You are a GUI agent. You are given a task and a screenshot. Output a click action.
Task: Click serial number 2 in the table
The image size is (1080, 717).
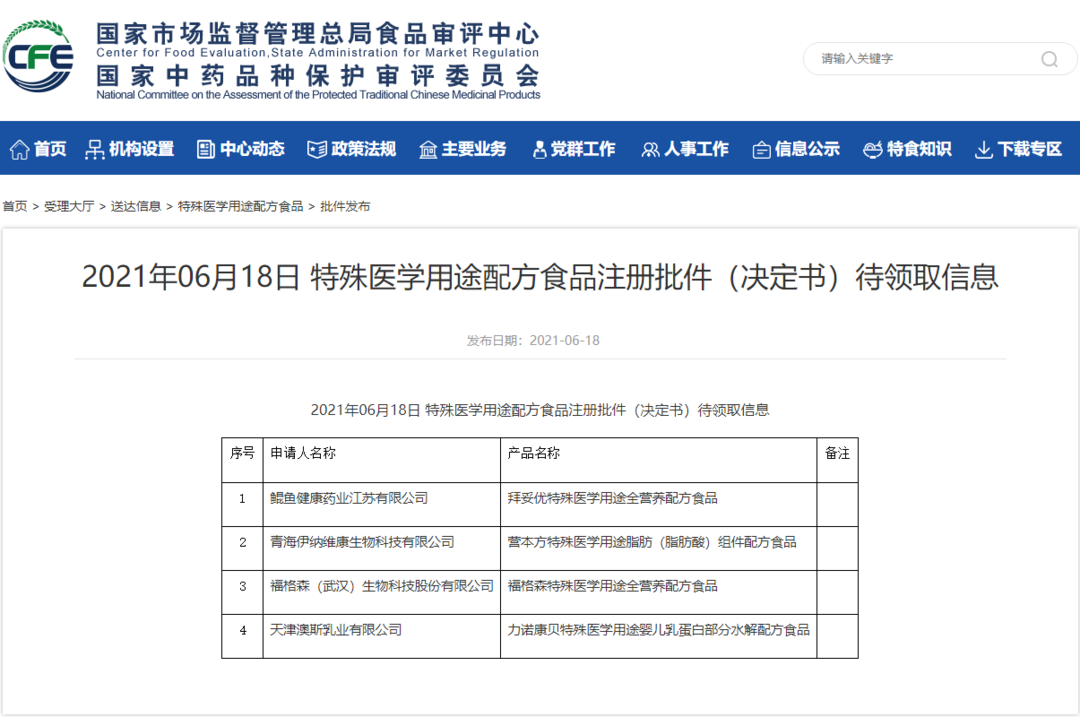pyautogui.click(x=242, y=543)
